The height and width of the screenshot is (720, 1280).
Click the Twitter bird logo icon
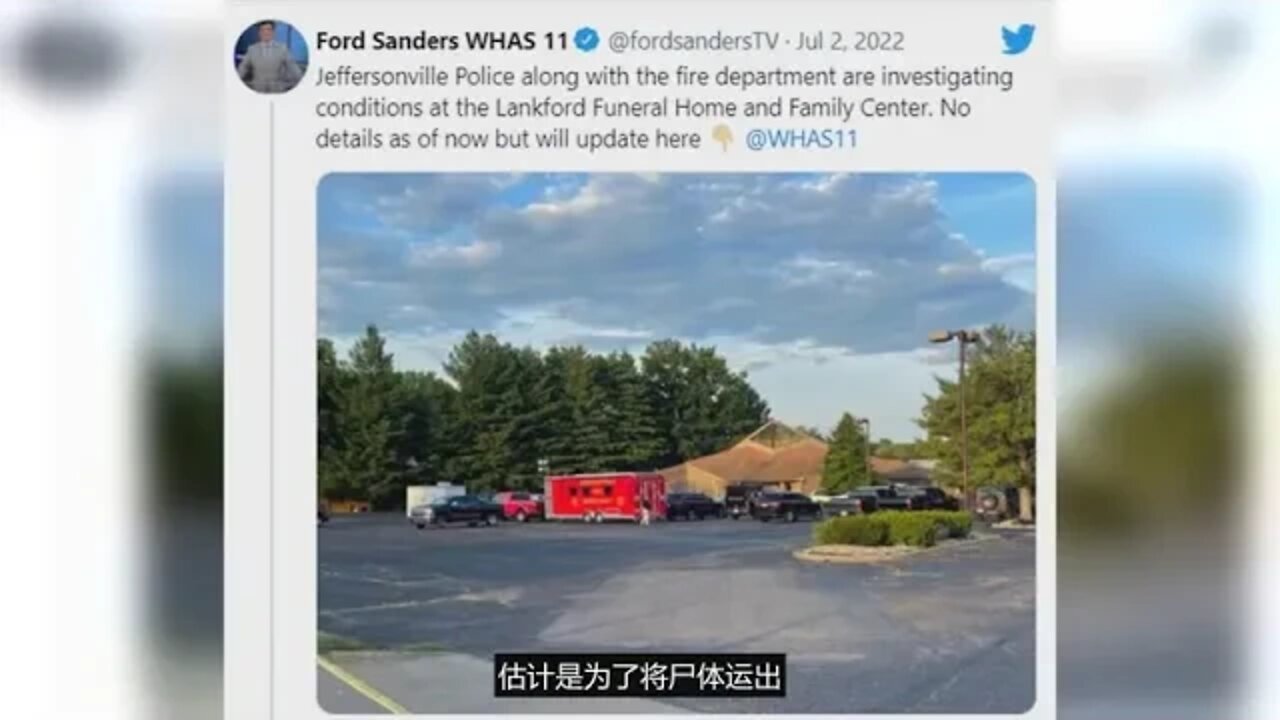click(x=1018, y=40)
